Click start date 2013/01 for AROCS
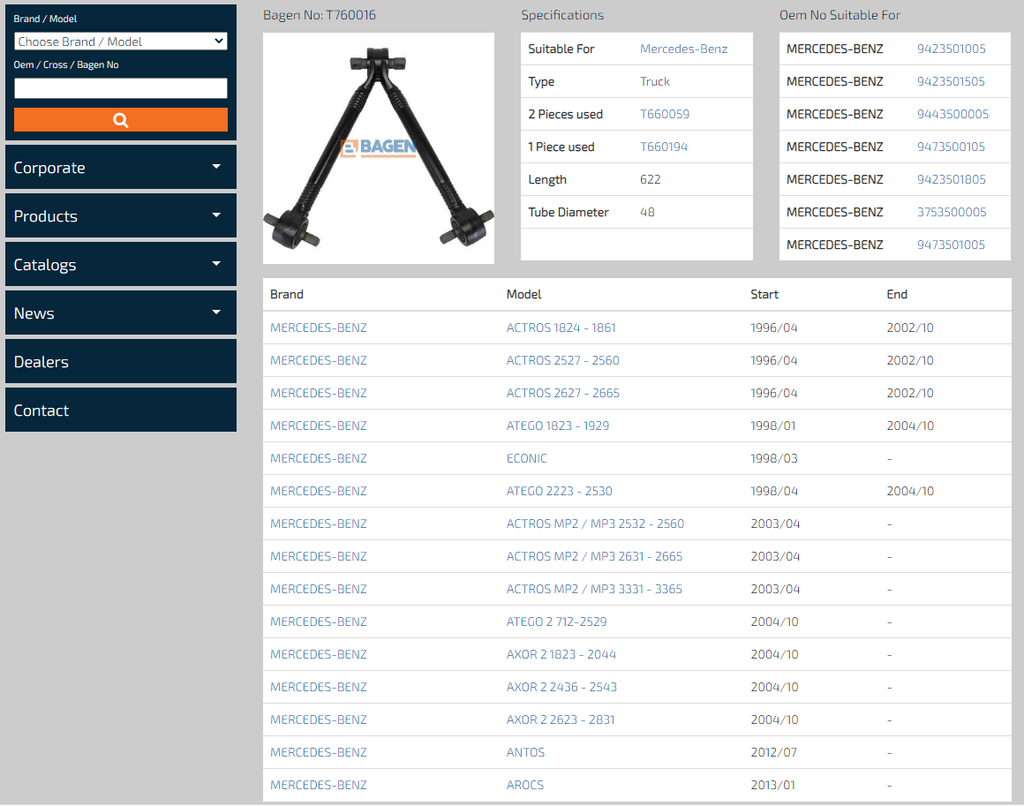 tap(773, 785)
